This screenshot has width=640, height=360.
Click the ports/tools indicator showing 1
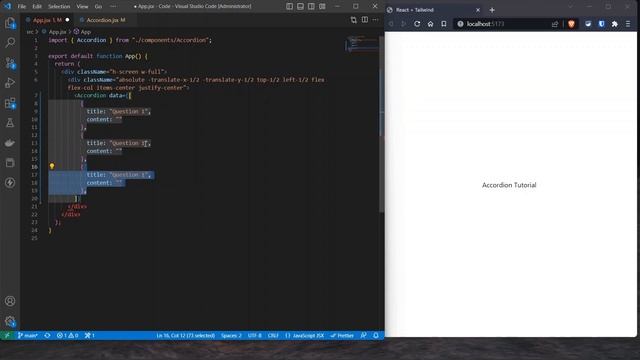pos(89,335)
